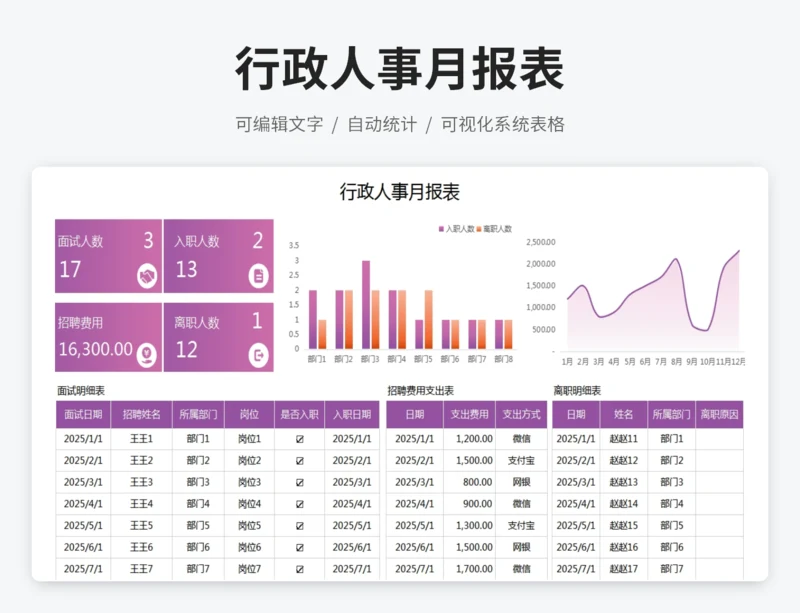Select 入职日期 cell 2025/5/1

352,526
